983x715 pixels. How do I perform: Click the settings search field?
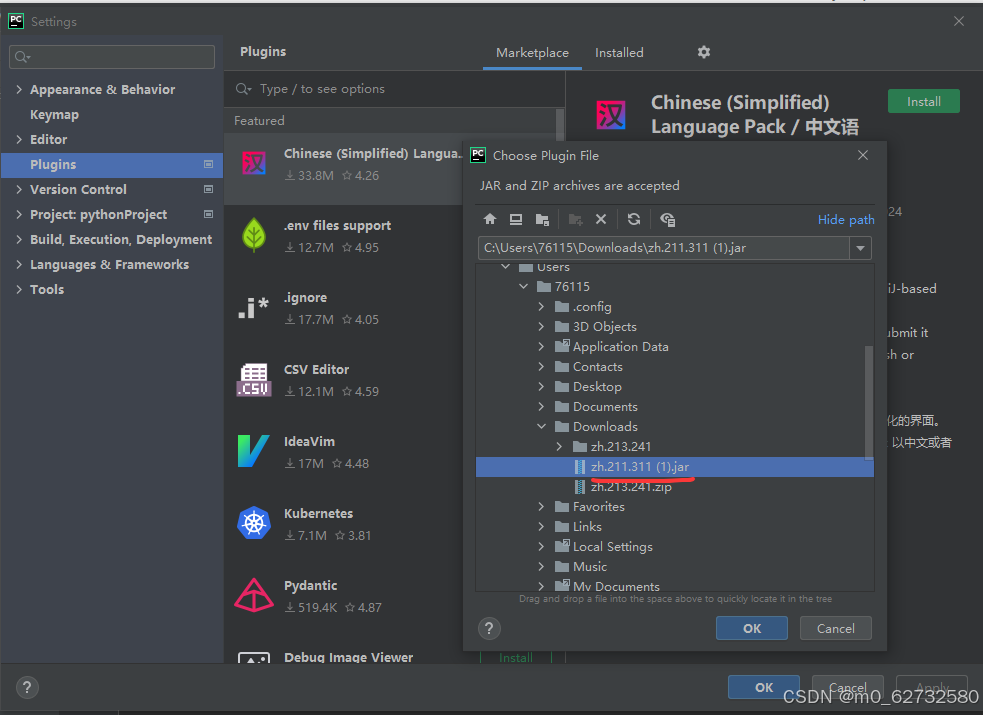click(x=112, y=57)
